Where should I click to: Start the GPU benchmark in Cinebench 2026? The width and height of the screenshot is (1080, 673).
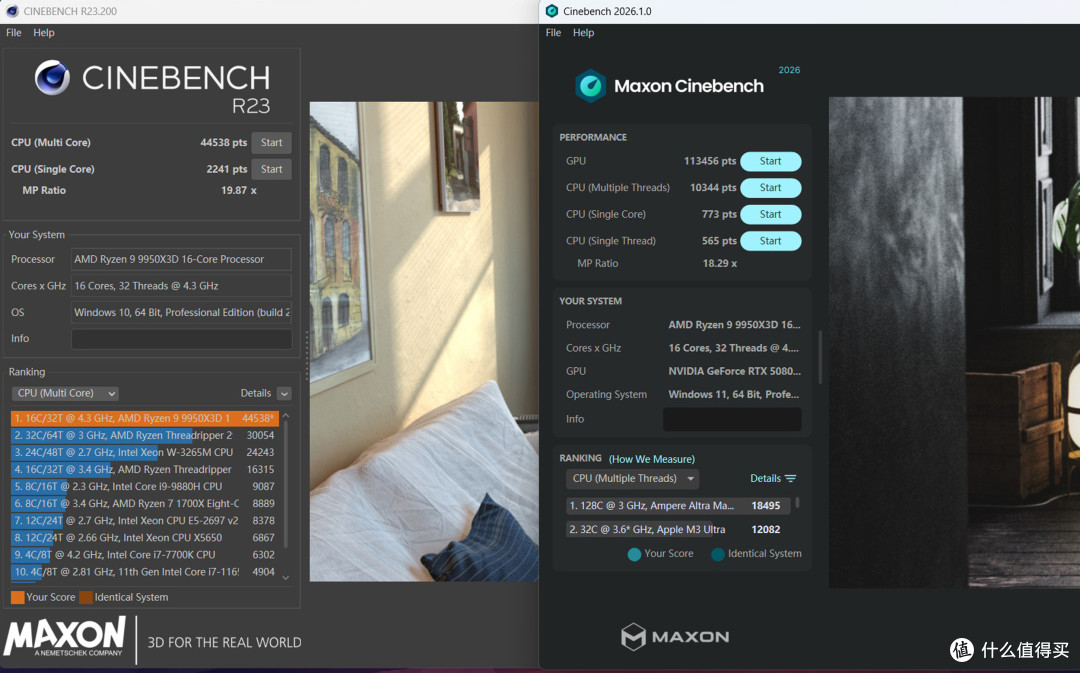pos(770,161)
